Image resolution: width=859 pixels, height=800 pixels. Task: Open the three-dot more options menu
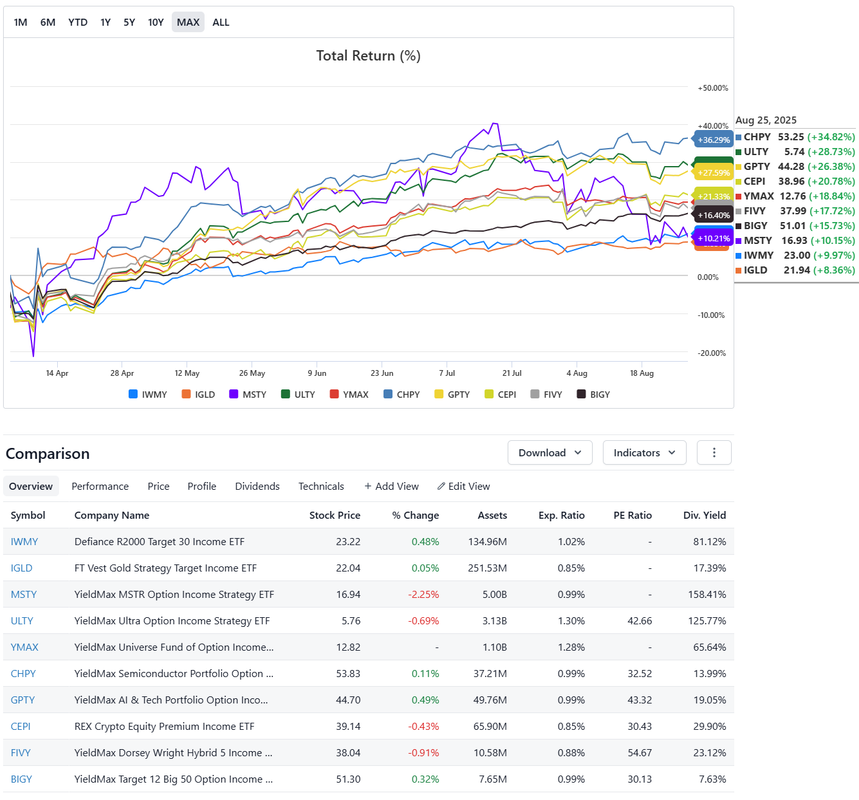coord(714,453)
